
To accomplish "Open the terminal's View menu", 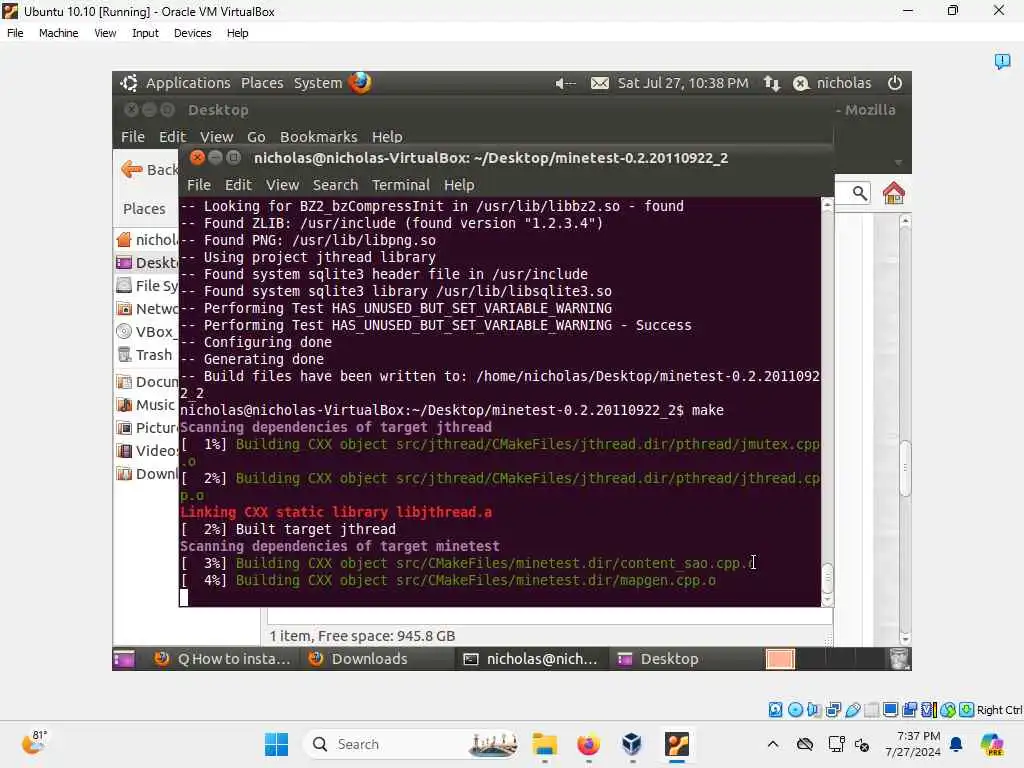I will pyautogui.click(x=282, y=185).
